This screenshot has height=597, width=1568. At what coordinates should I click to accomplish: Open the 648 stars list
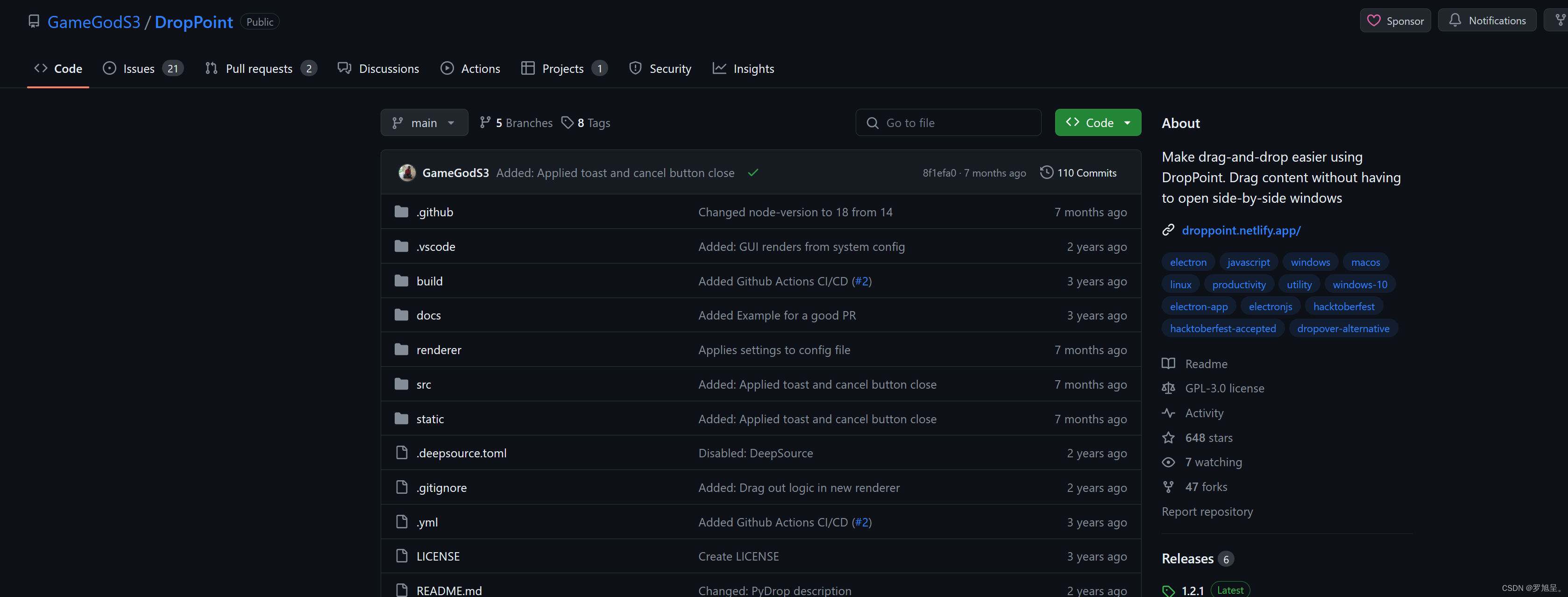pos(1208,438)
